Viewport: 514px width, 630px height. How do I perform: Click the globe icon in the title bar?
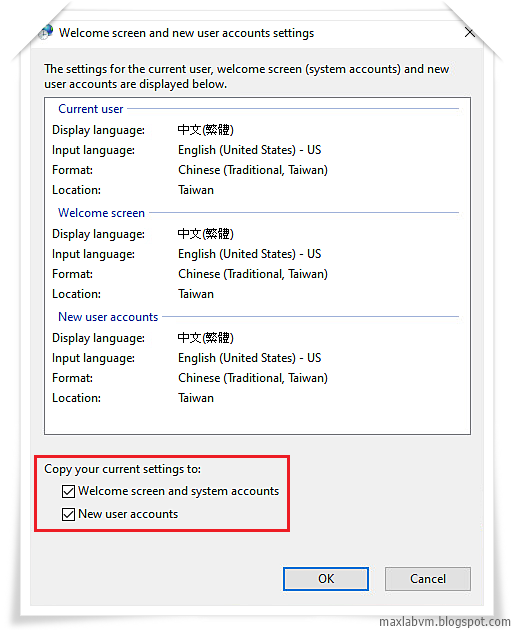(46, 32)
